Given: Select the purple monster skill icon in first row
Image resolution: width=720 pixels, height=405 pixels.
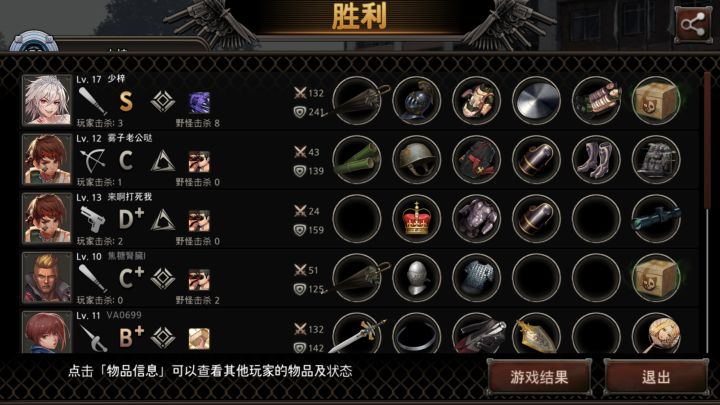Looking at the screenshot, I should pos(199,102).
